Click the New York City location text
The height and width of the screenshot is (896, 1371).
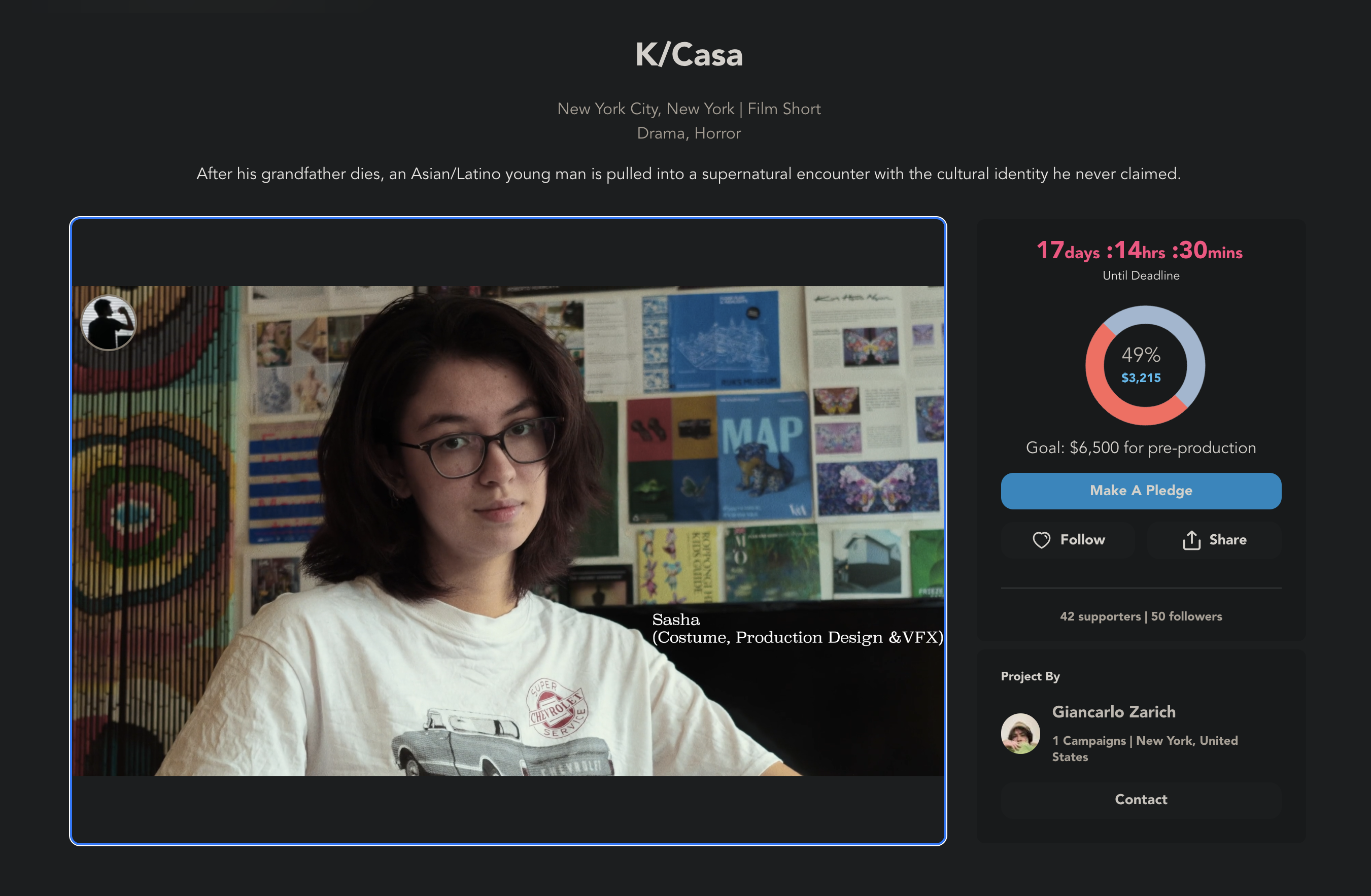point(645,109)
